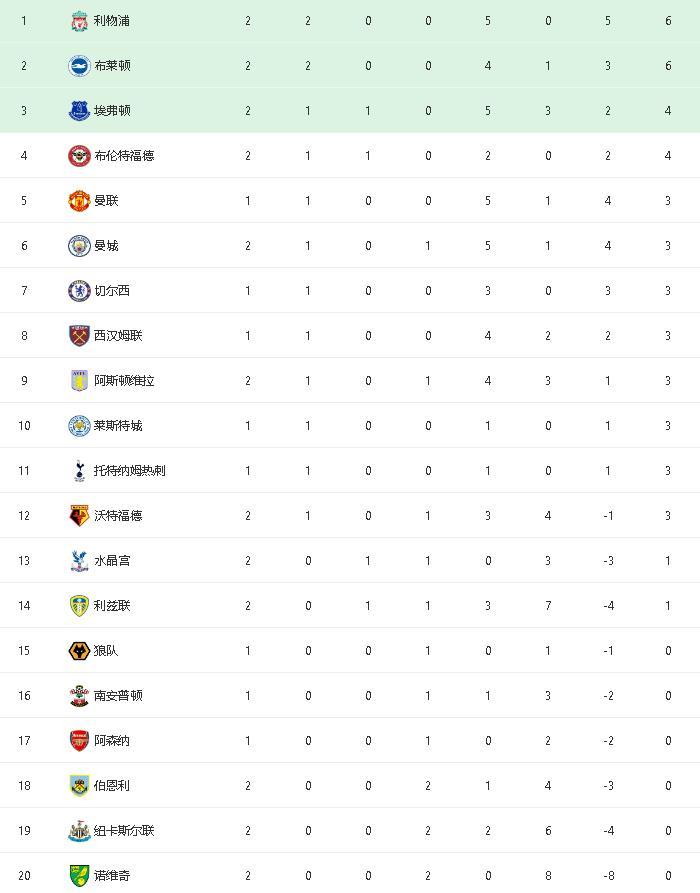Select the 利兹联 team name link
Viewport: 700px width, 893px height.
pos(112,606)
